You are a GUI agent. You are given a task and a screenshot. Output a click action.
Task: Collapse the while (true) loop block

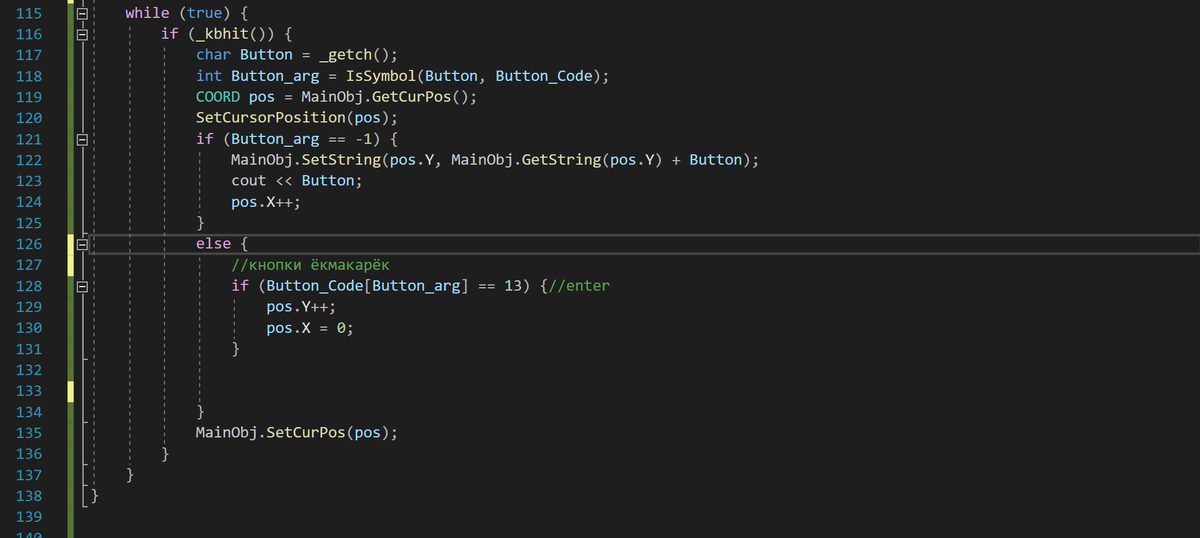pos(85,13)
